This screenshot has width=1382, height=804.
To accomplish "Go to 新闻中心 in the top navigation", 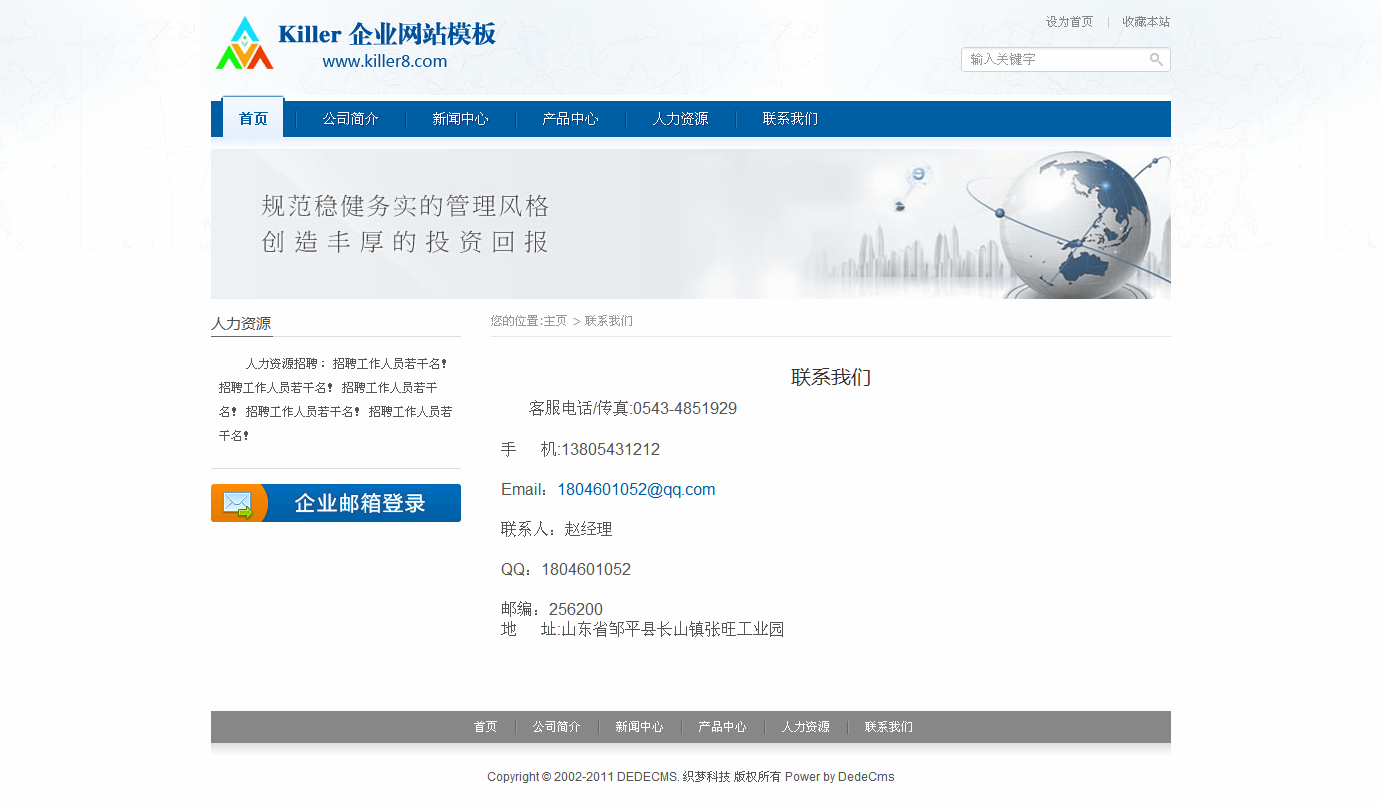I will [460, 119].
